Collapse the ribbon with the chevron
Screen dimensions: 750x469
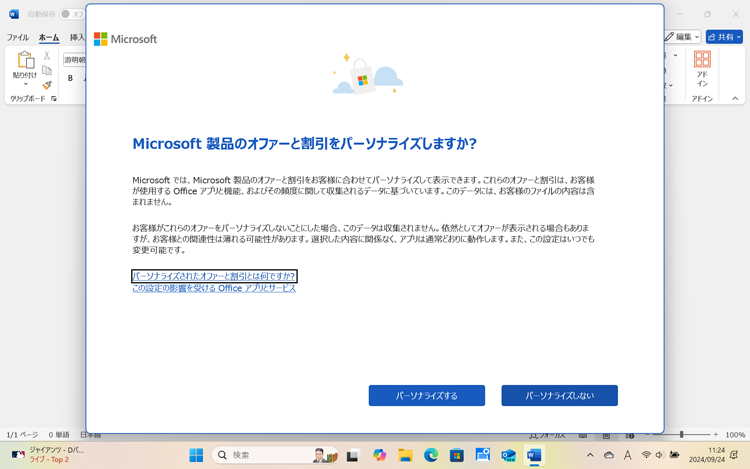(735, 99)
